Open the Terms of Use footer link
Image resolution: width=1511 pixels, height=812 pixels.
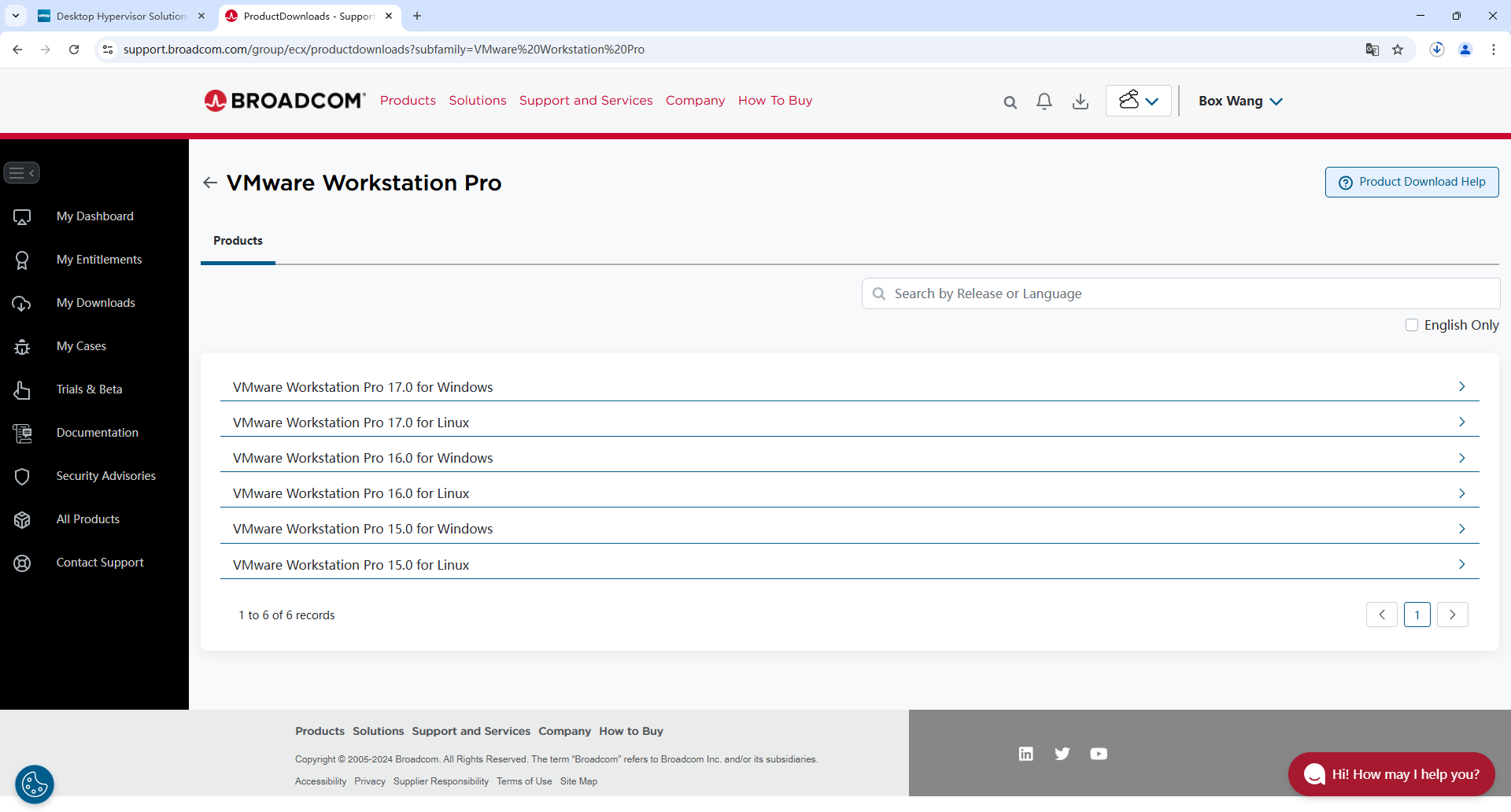pos(524,781)
